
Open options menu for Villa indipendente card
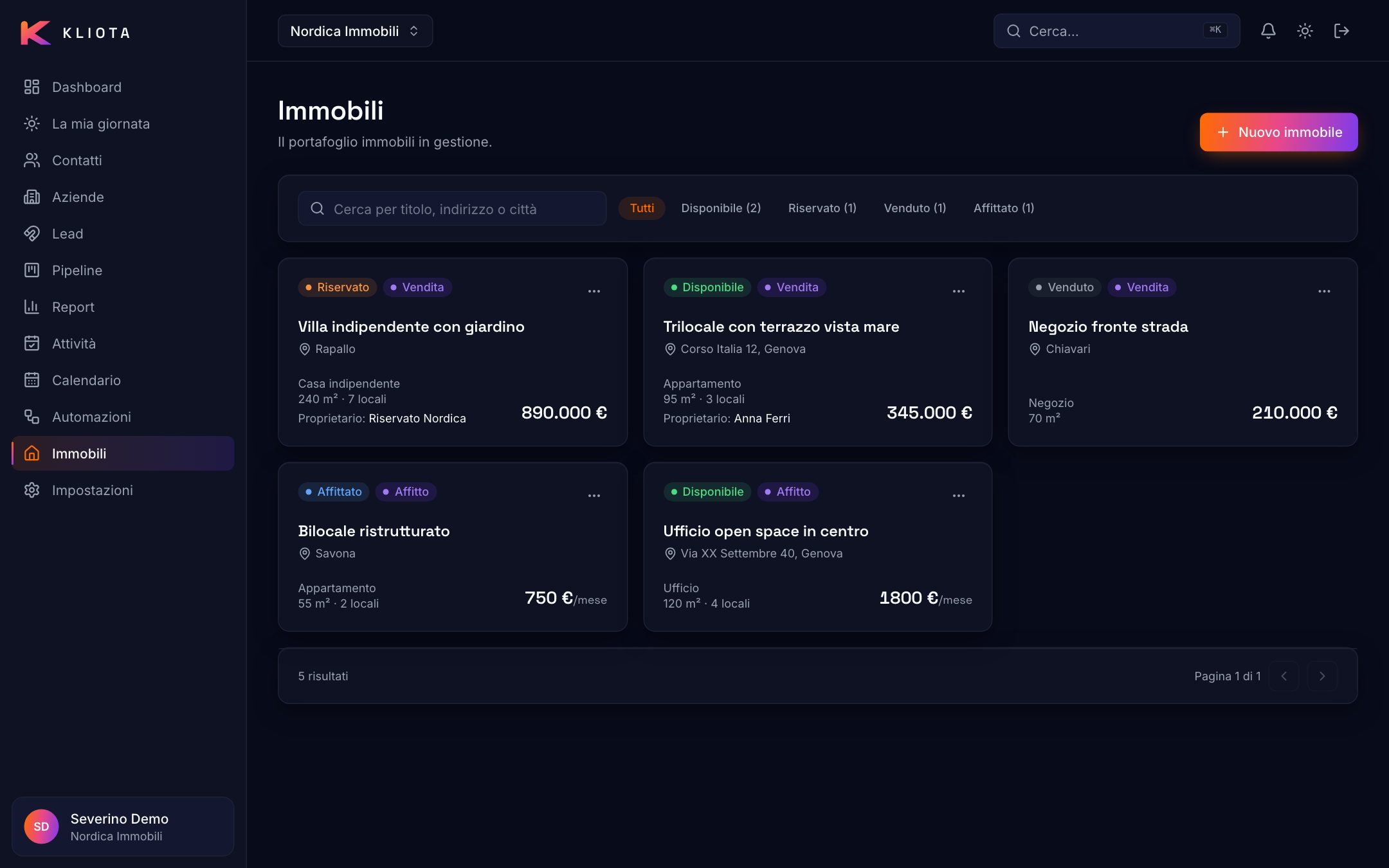point(594,291)
